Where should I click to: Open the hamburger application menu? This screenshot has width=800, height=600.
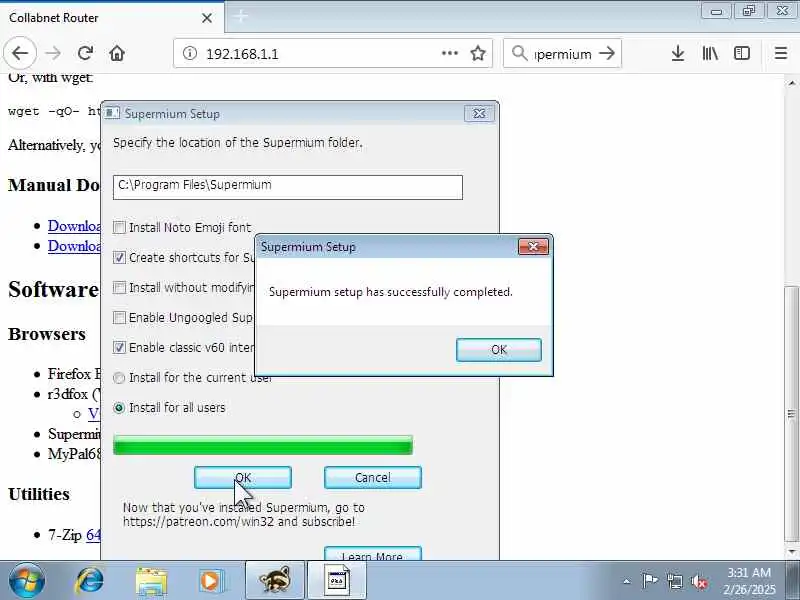(781, 53)
